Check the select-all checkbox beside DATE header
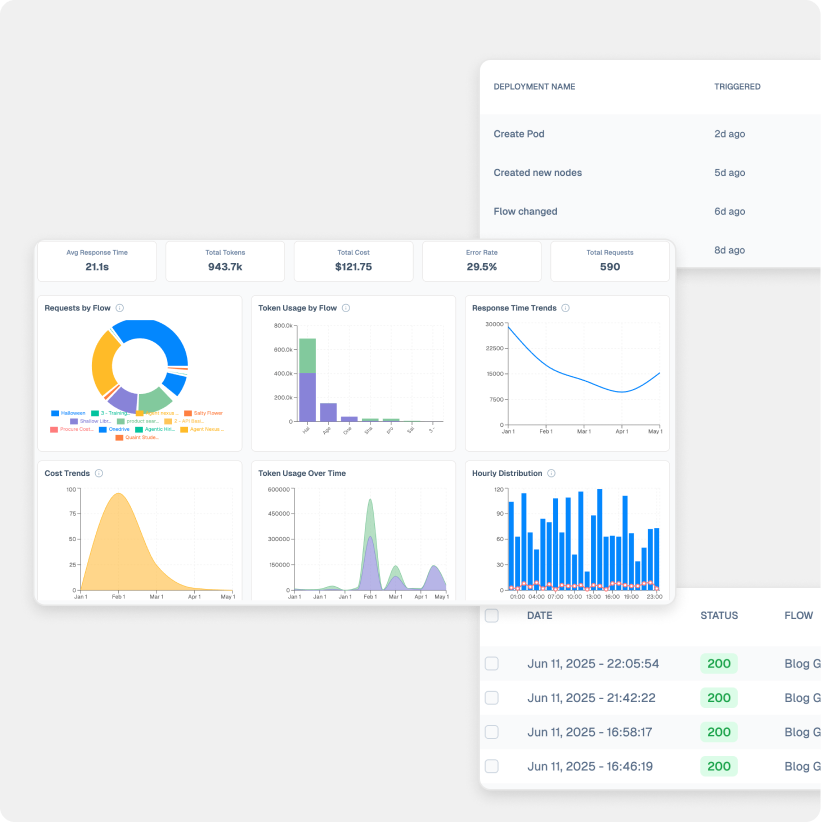Screen dimensions: 821x822 [x=492, y=615]
